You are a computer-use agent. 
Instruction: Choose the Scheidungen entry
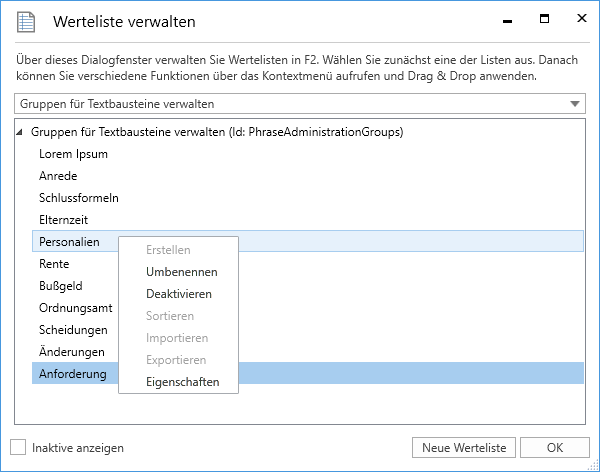pyautogui.click(x=73, y=330)
